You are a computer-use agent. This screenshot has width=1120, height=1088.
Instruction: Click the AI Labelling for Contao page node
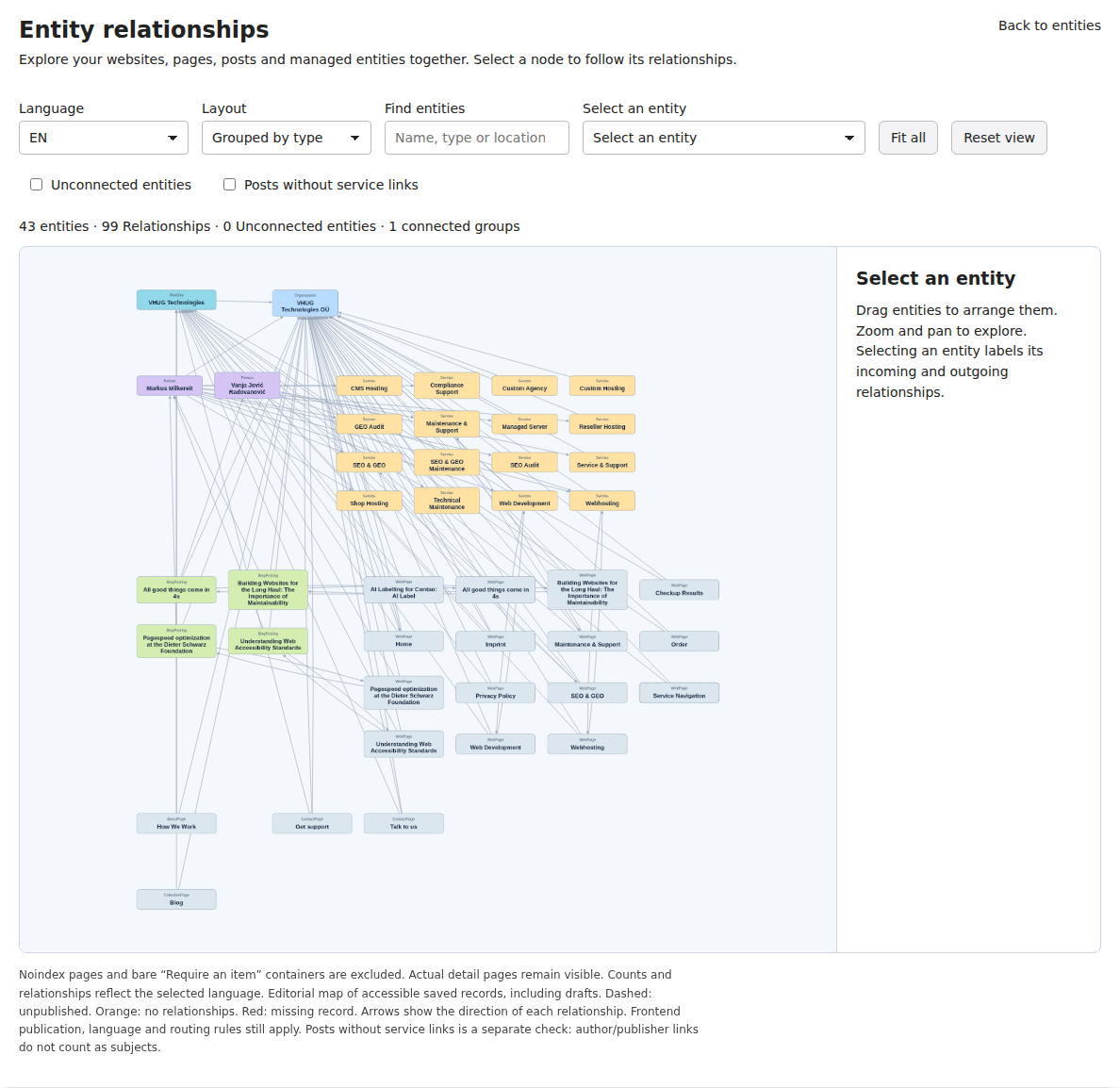coord(404,590)
